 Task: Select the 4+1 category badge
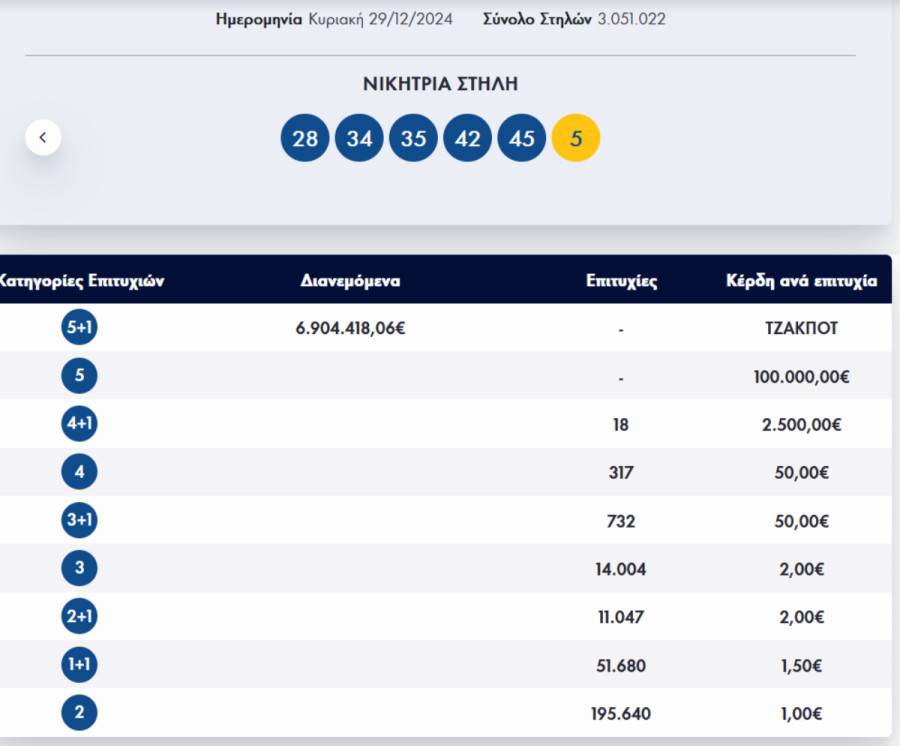point(80,424)
